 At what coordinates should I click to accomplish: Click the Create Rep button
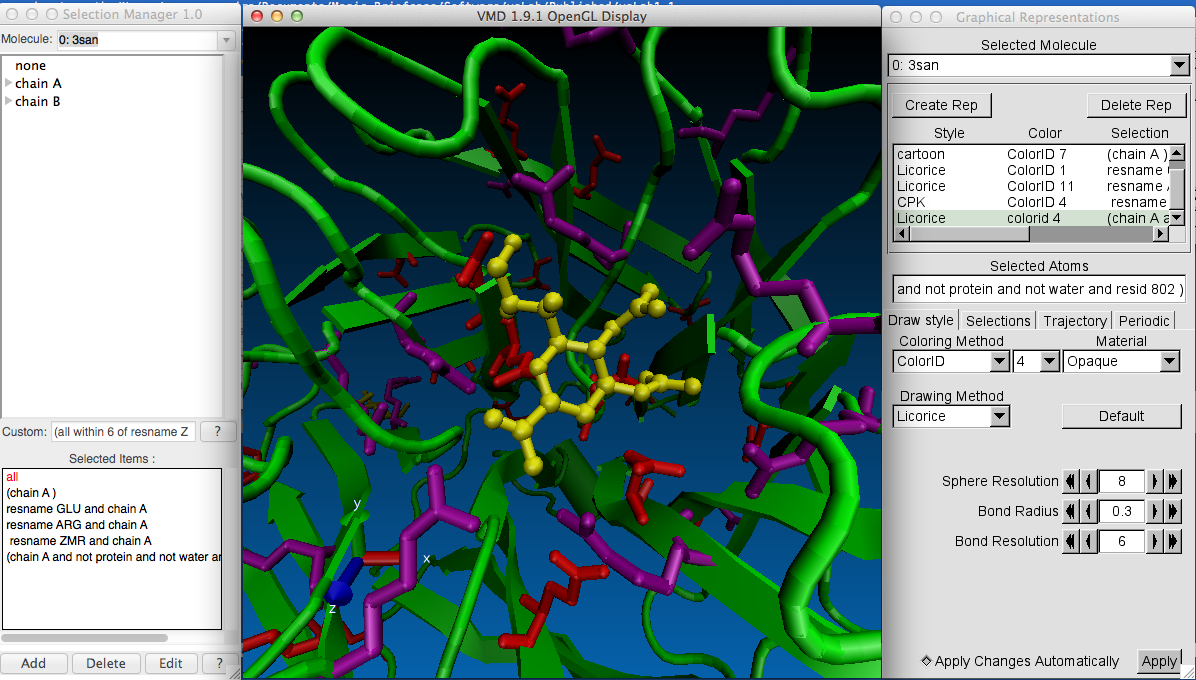pos(941,105)
